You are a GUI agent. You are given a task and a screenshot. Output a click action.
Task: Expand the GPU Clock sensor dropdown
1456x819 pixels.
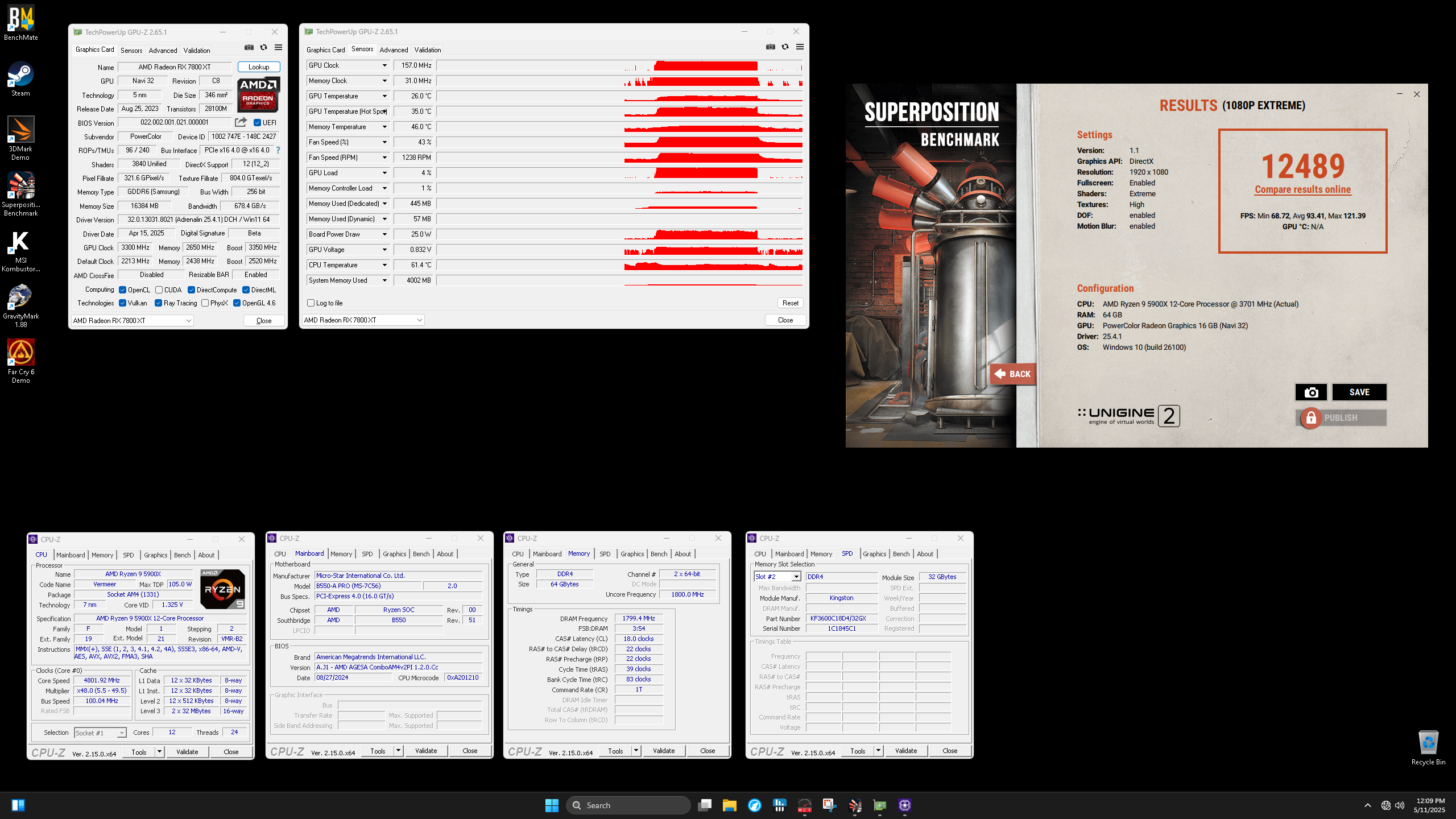tap(384, 65)
